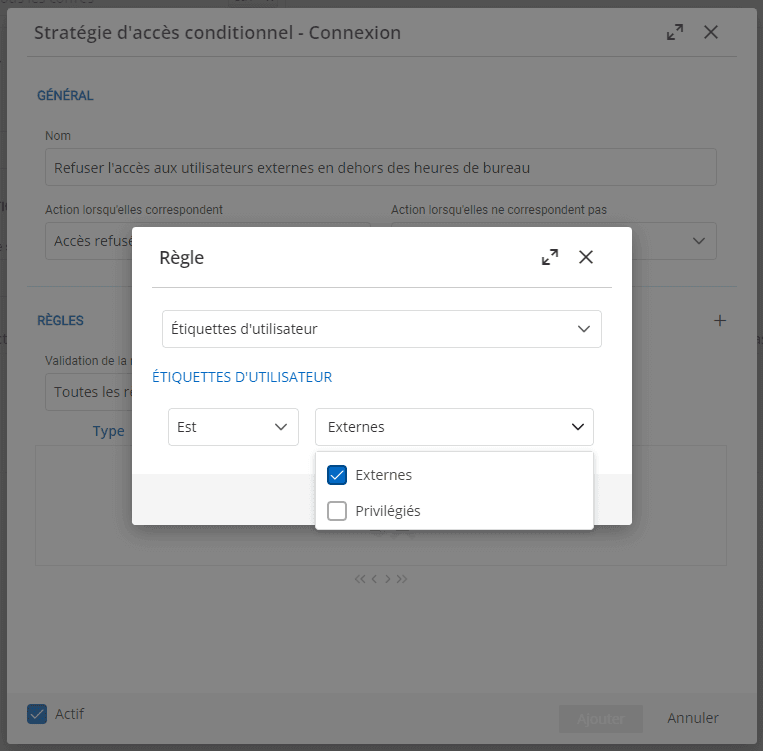Image resolution: width=763 pixels, height=751 pixels.
Task: Close the Stratégie d'accès conditionnel window
Action: click(711, 32)
